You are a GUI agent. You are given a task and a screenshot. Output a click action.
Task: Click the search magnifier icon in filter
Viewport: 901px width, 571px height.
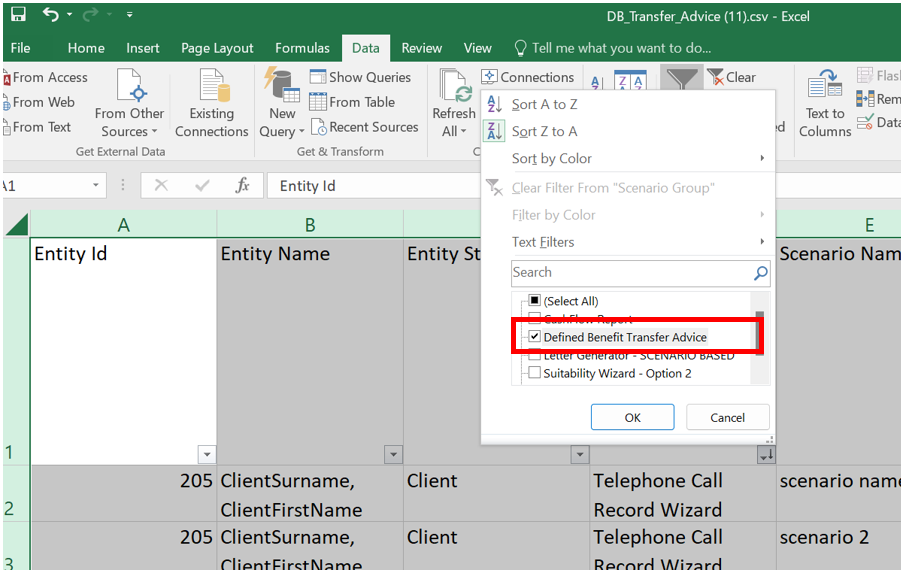[760, 273]
